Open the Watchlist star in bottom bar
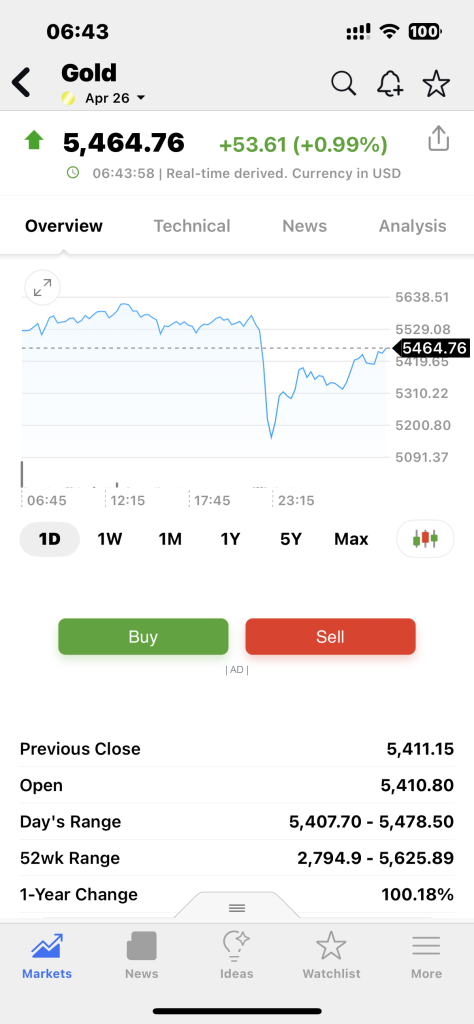The height and width of the screenshot is (1024, 474). (331, 955)
